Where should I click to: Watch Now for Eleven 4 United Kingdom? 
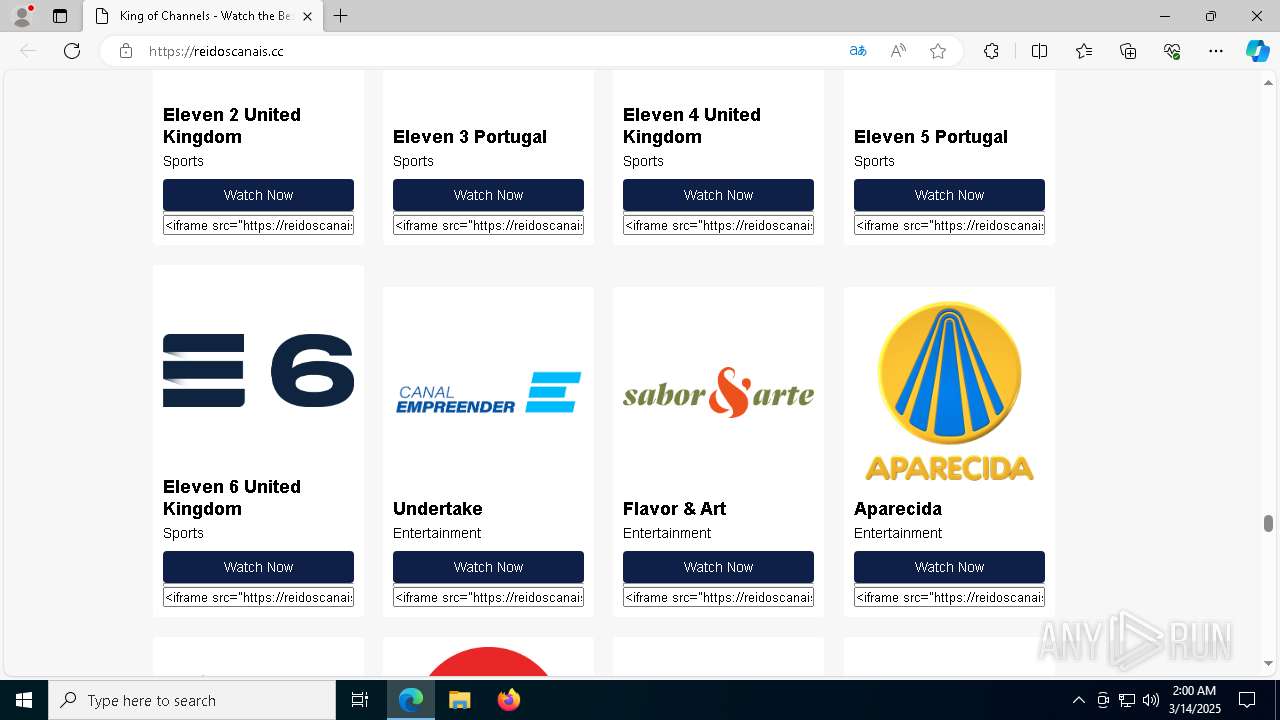(x=718, y=195)
